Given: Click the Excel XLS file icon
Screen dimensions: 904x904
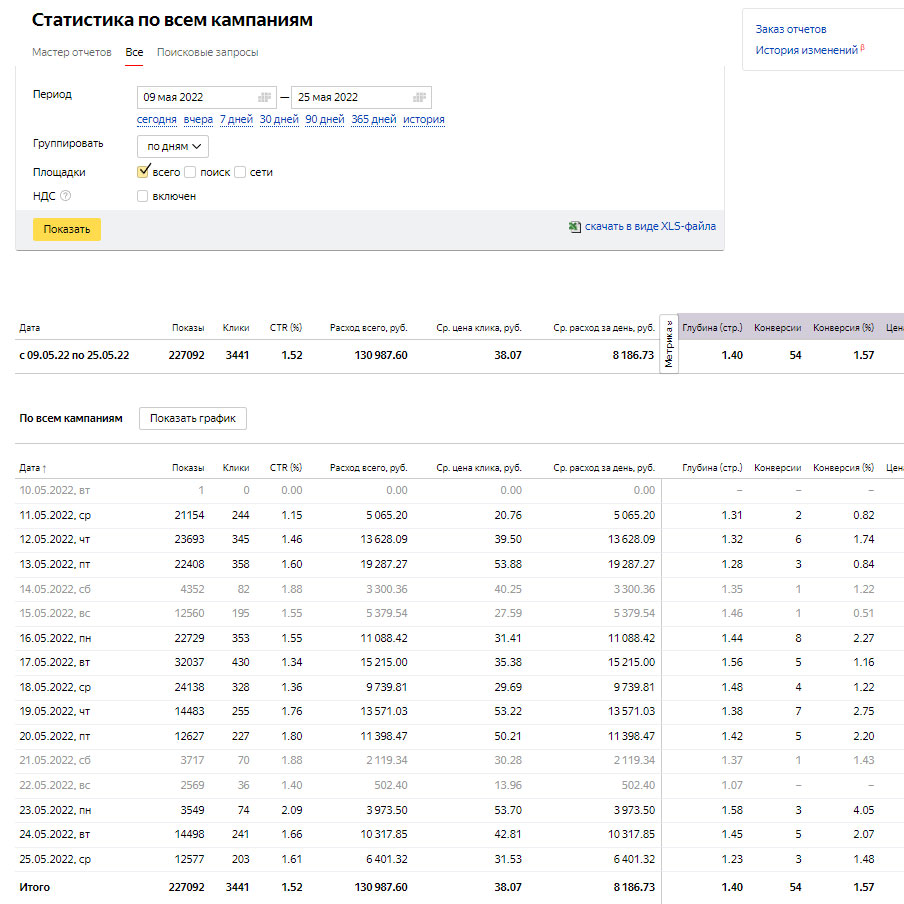Looking at the screenshot, I should click(575, 227).
